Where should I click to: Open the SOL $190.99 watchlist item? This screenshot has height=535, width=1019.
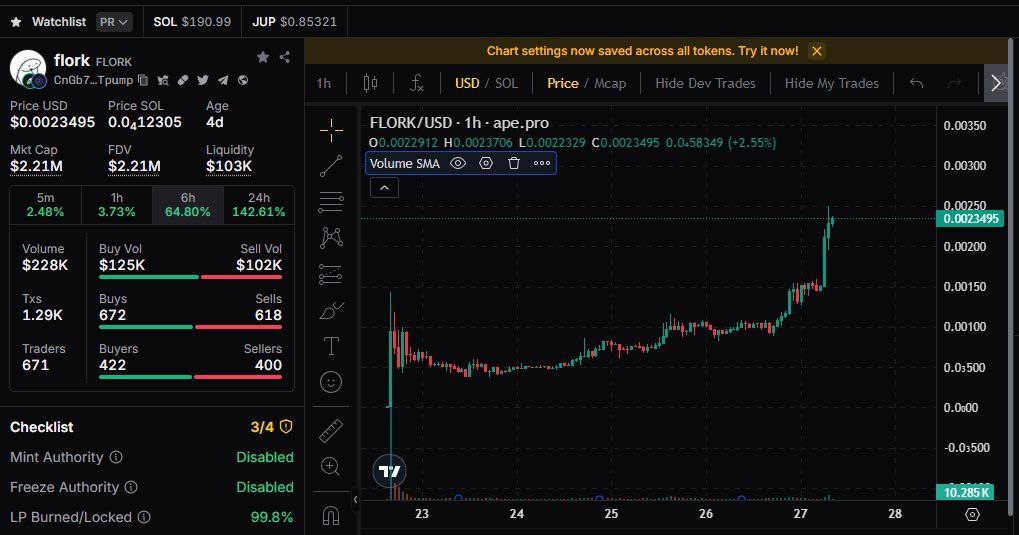[192, 21]
